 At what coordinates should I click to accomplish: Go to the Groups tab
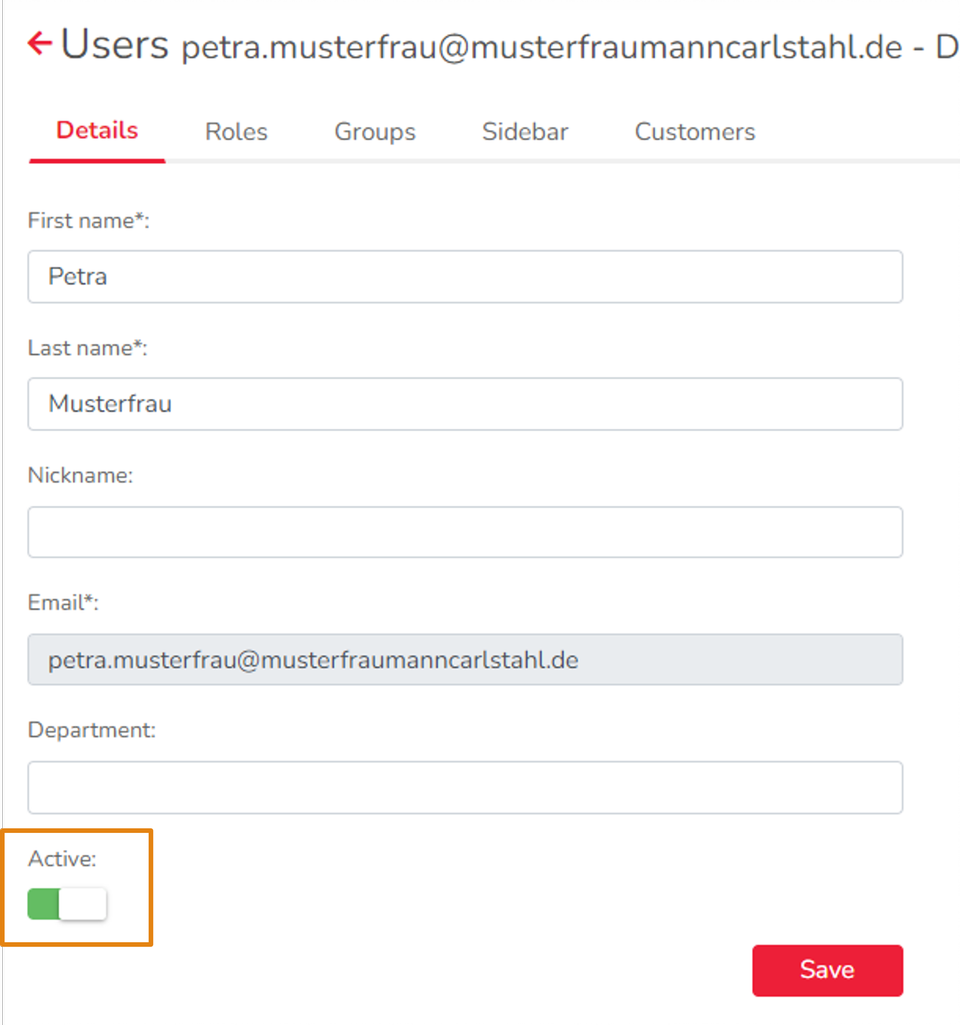375,132
